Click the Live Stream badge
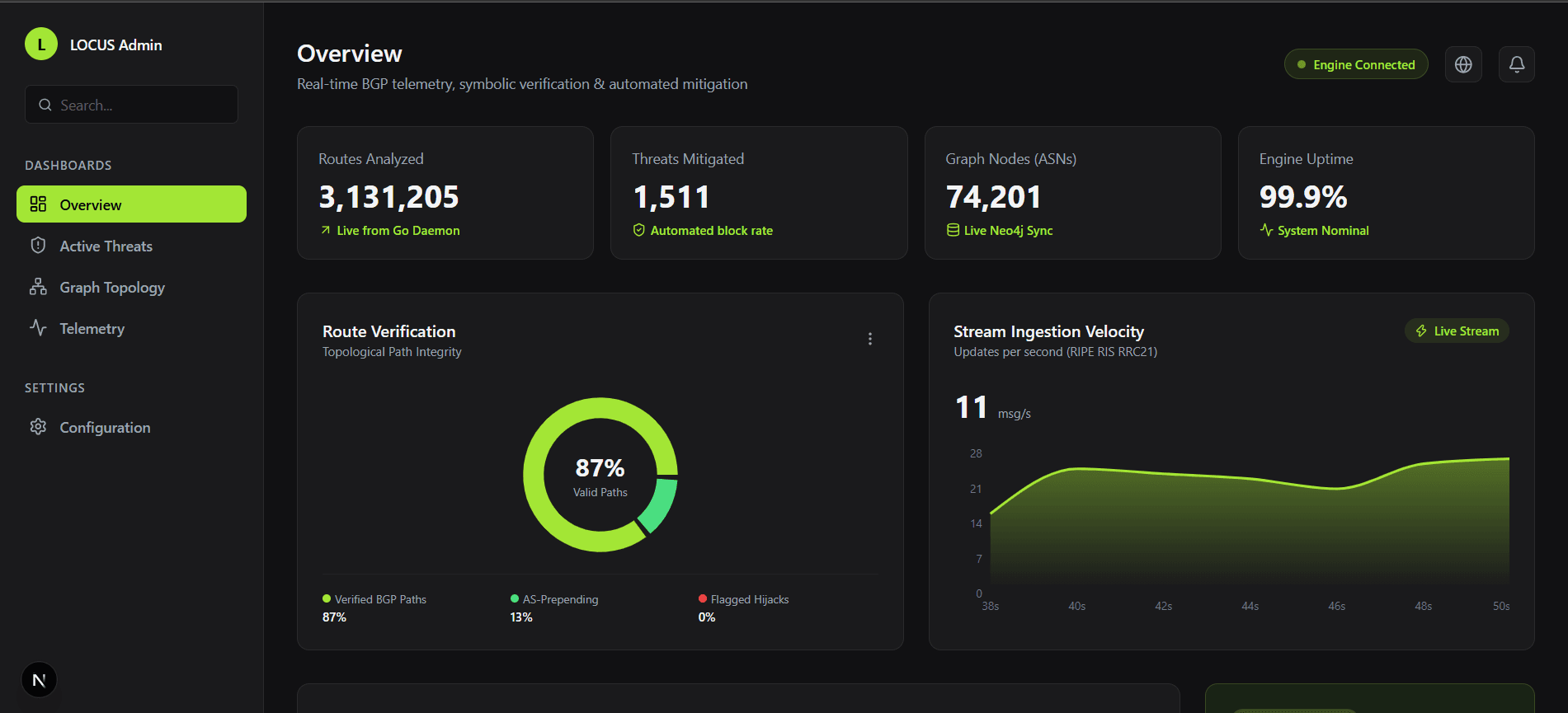Screen dimensions: 1568x713 (1457, 331)
